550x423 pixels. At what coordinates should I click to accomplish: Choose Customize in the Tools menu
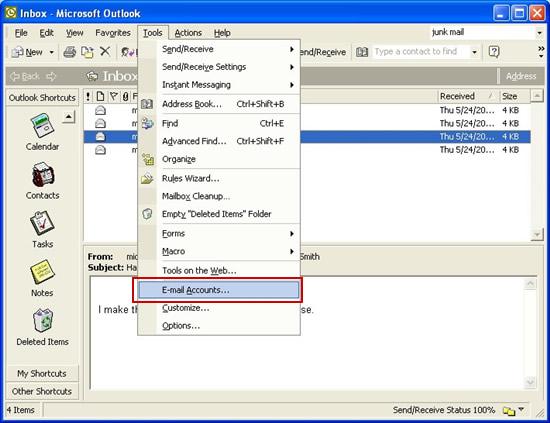point(219,308)
